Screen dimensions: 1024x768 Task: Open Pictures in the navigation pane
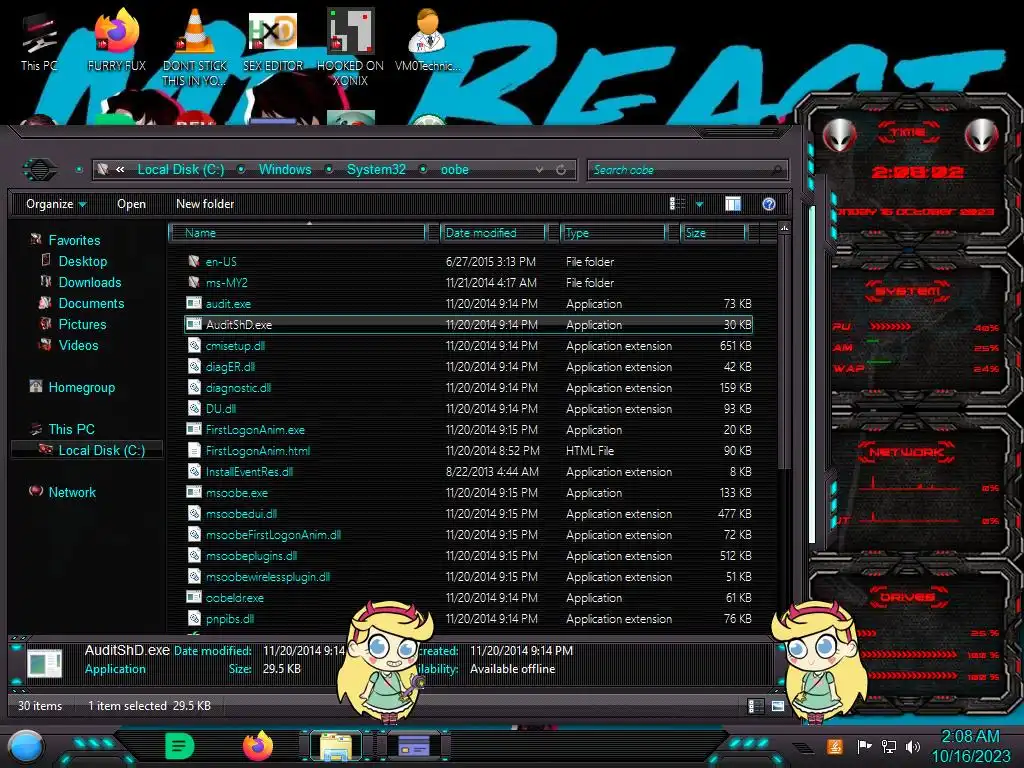(82, 324)
